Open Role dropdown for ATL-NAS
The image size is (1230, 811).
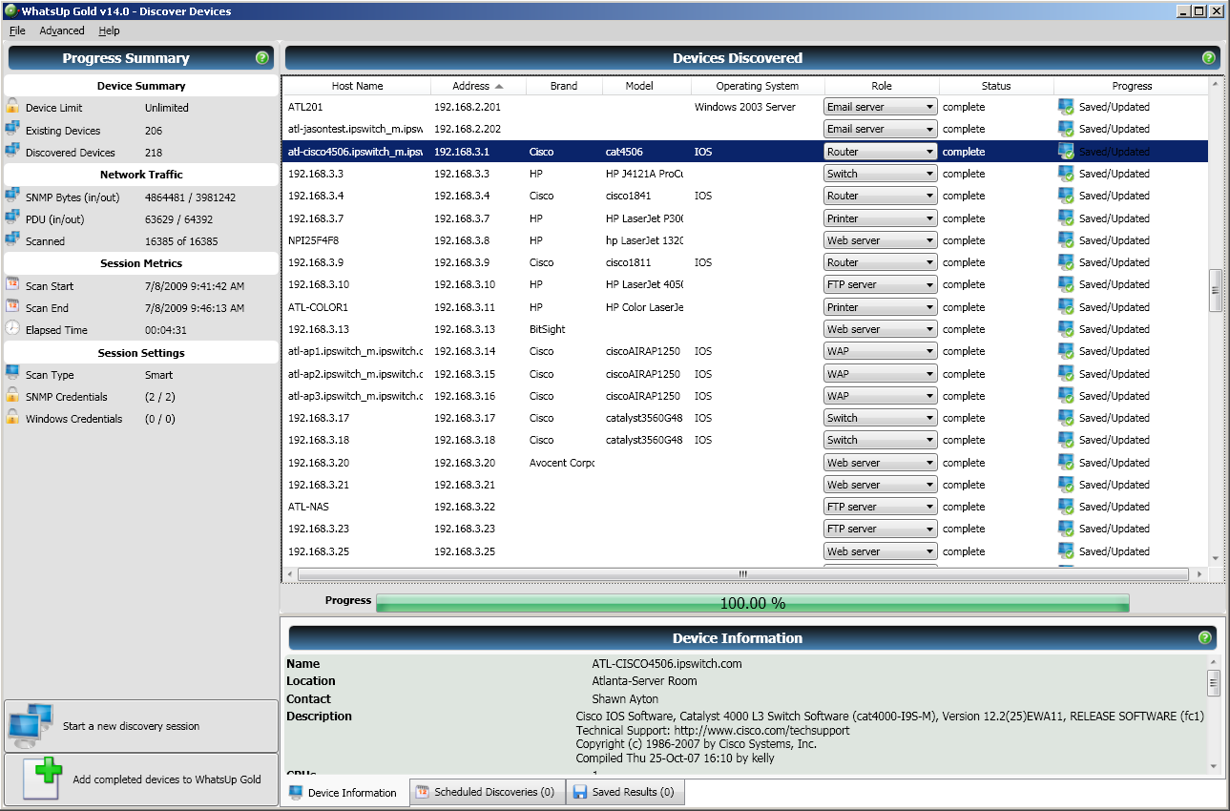(x=880, y=507)
